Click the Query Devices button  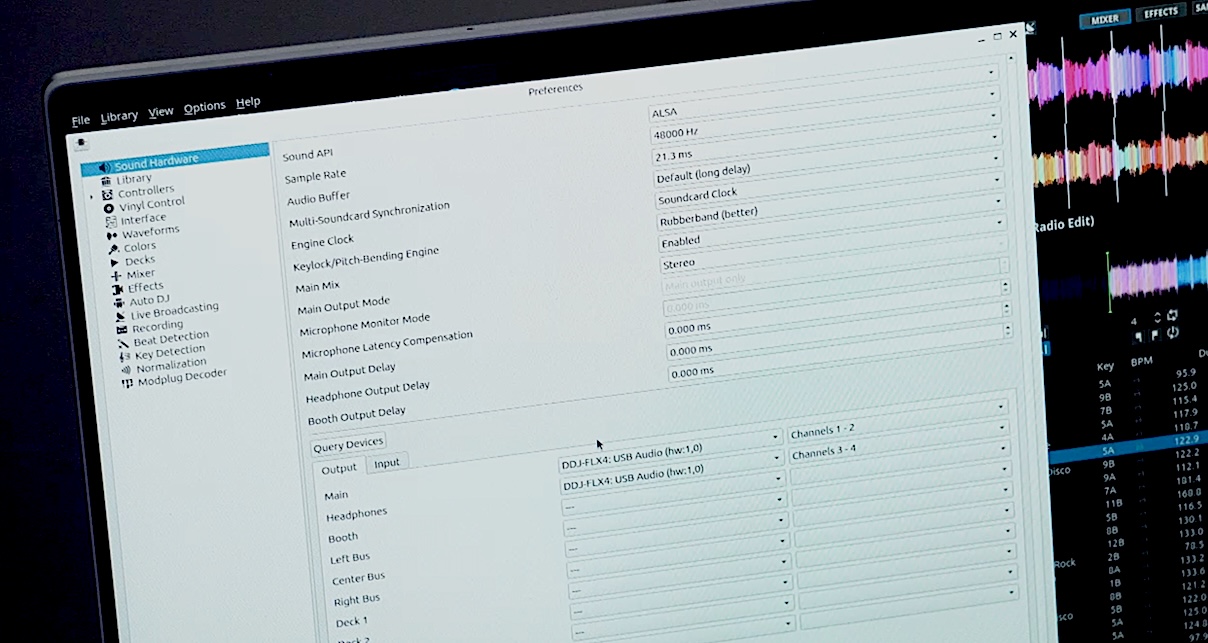(348, 444)
